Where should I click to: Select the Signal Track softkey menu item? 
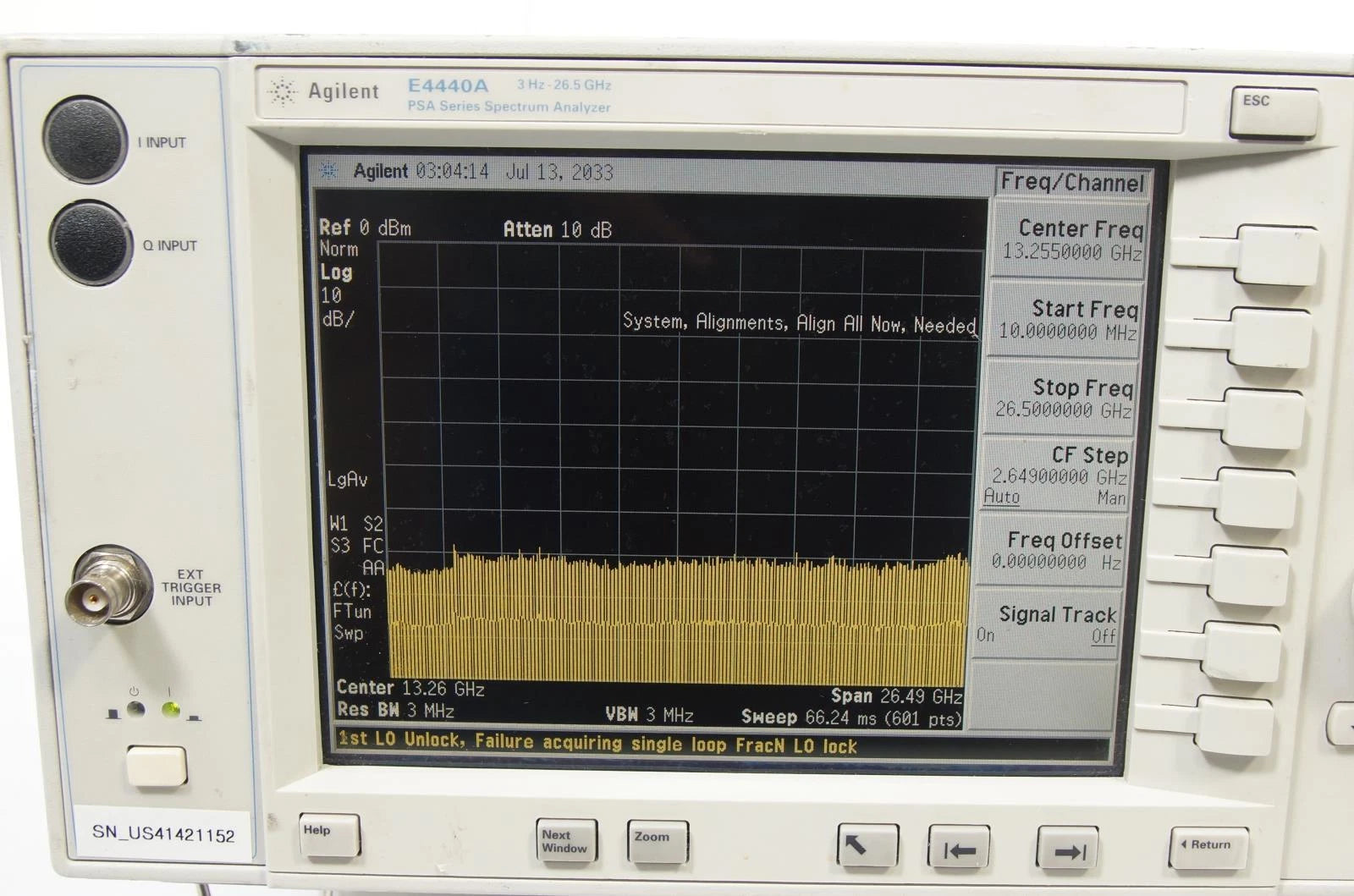click(1045, 624)
